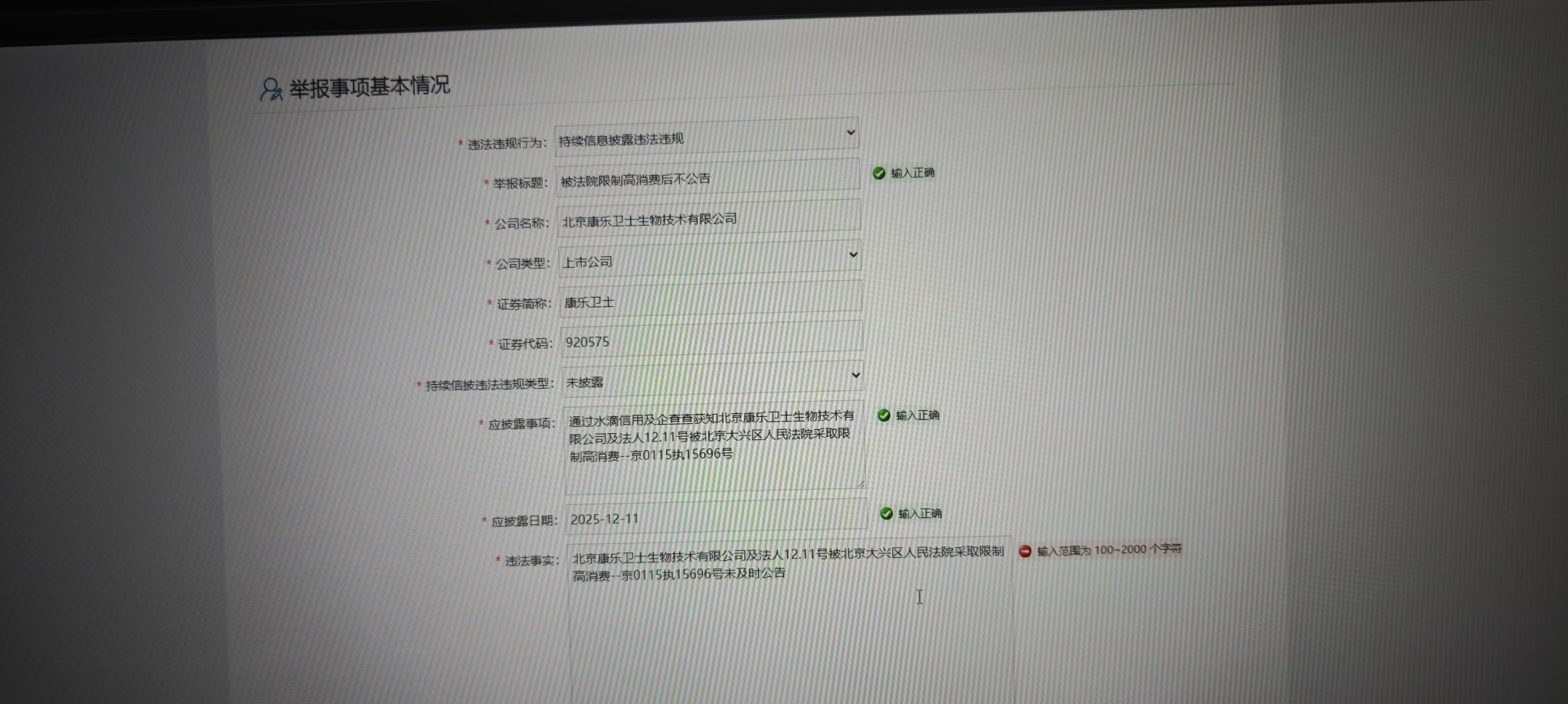This screenshot has height=704, width=1568.
Task: Click the green check icon beside 应披露日期
Action: (x=887, y=513)
